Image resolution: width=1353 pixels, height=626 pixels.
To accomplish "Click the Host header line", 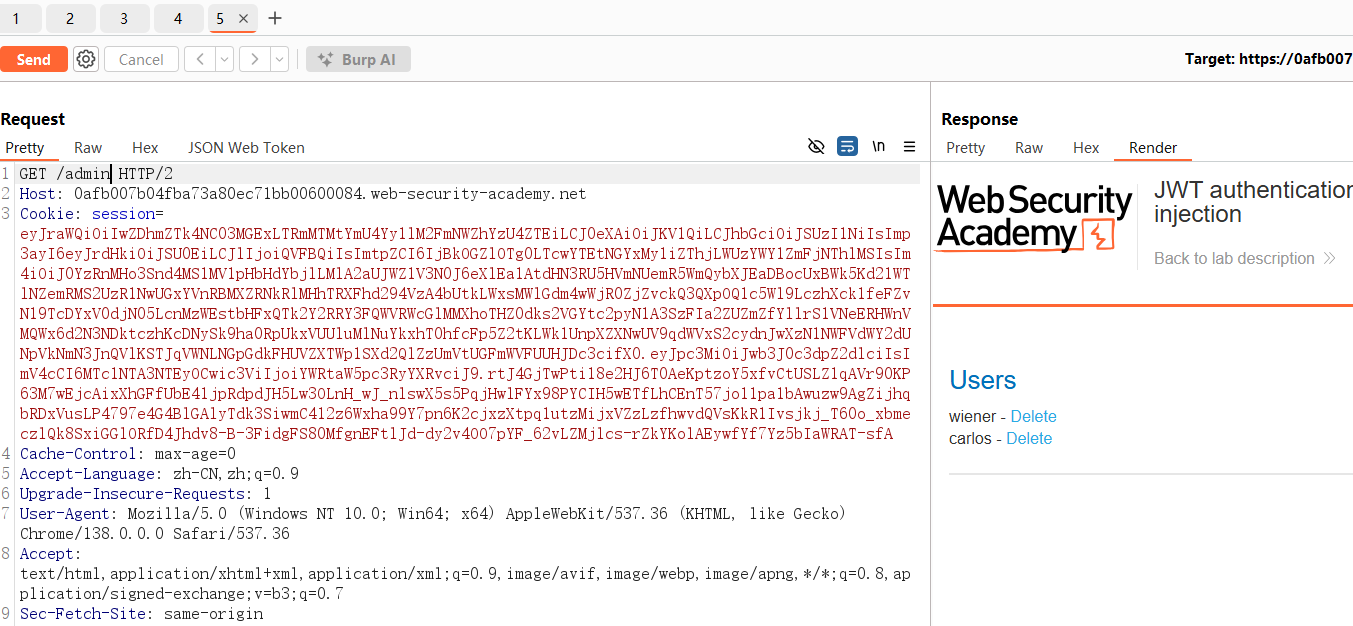I will point(303,194).
